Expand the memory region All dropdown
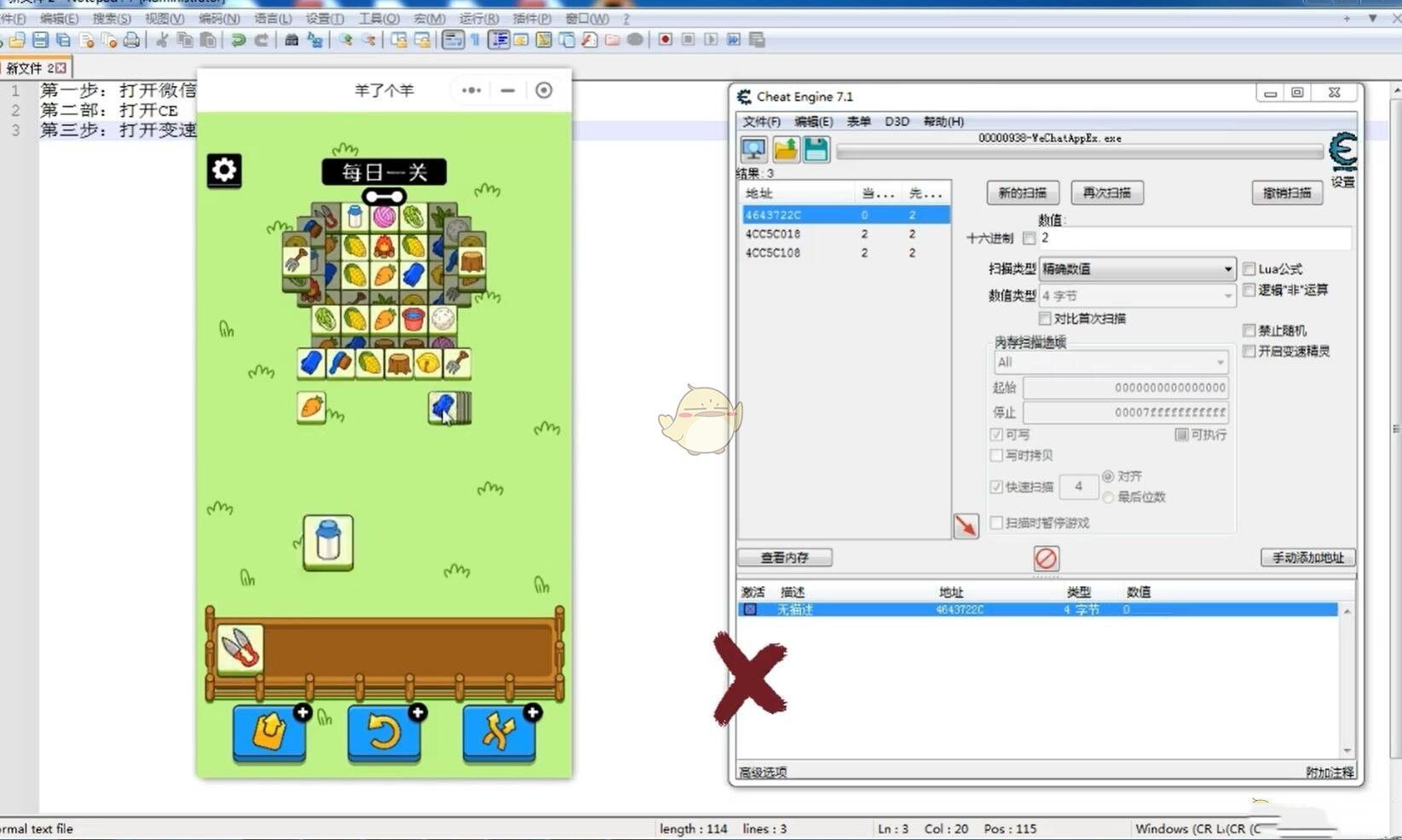Image resolution: width=1402 pixels, height=840 pixels. (1111, 362)
